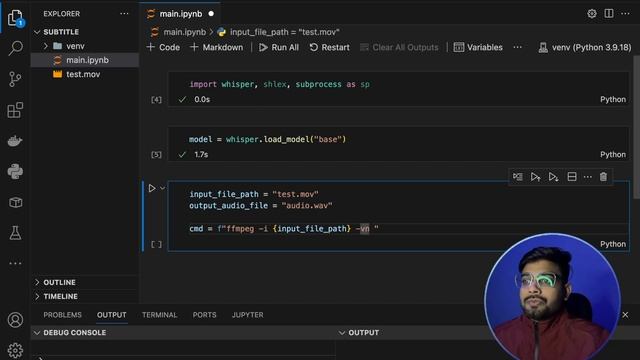The image size is (640, 360).
Task: Click the notebook vertical scrollbar
Action: [x=636, y=127]
